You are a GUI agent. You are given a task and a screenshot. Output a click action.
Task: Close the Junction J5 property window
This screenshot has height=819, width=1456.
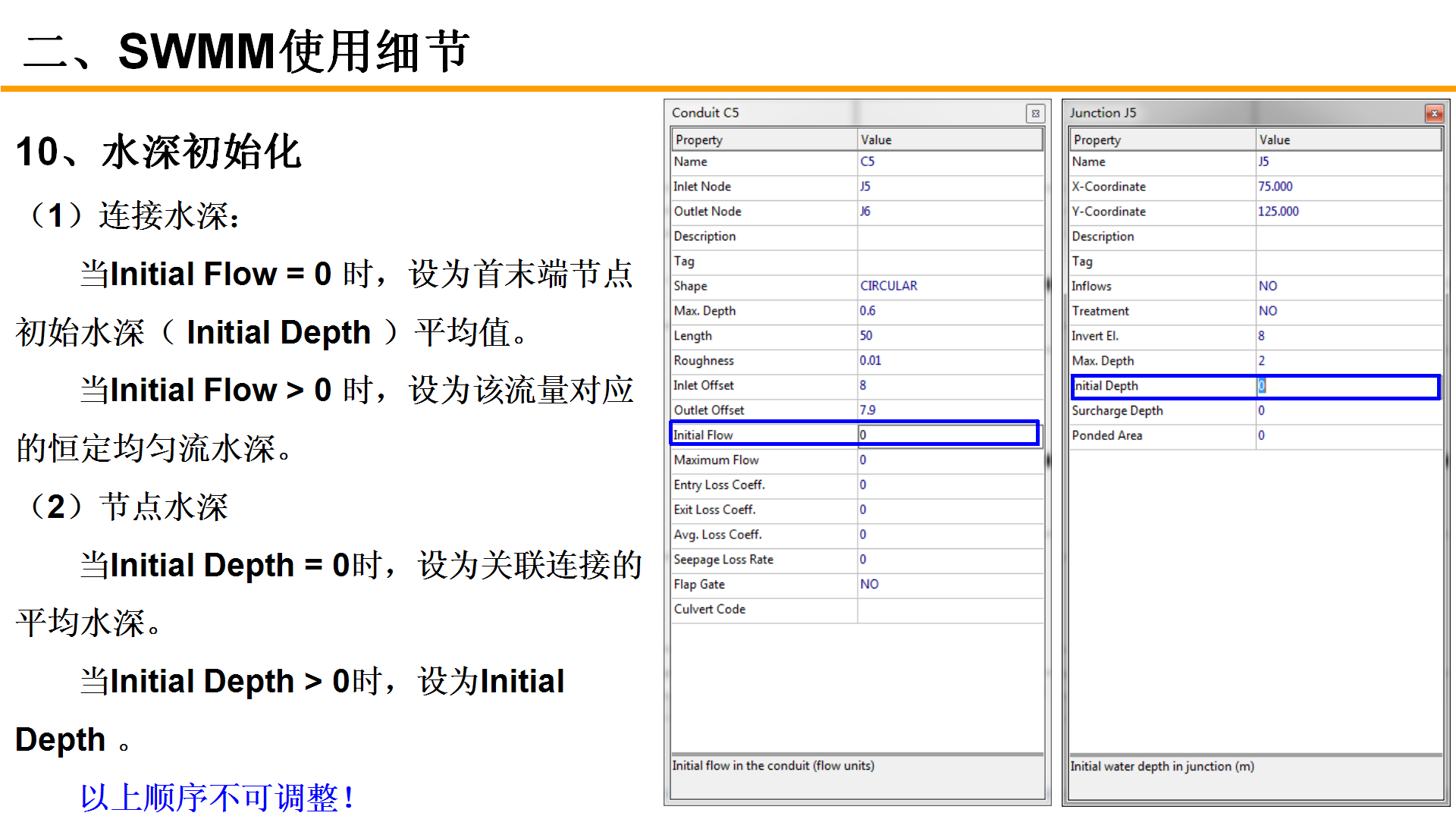click(1433, 114)
